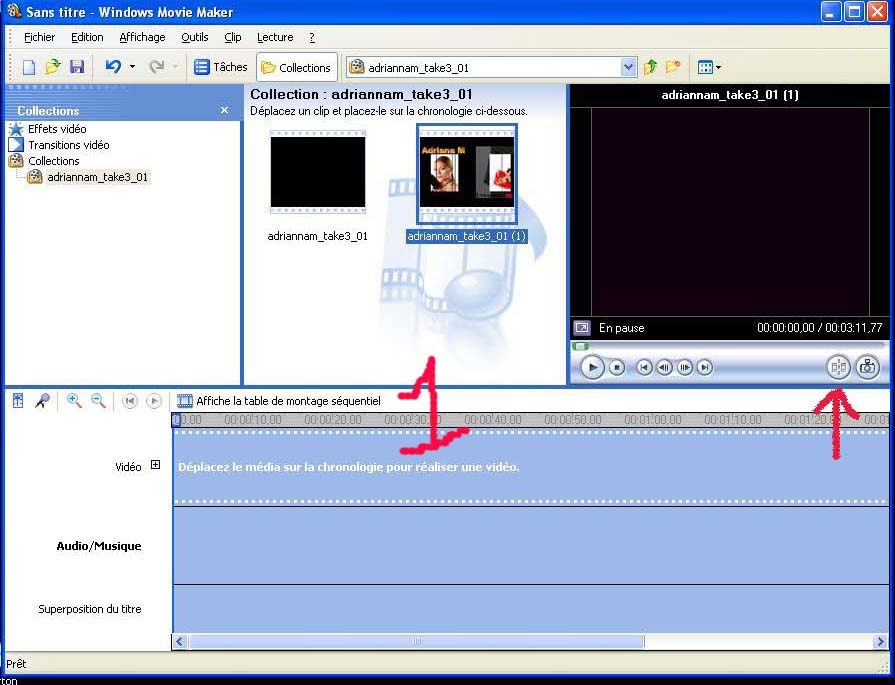Click the filmstrip icon beside Affiche la table
Viewport: 895px width, 685px height.
click(x=184, y=401)
